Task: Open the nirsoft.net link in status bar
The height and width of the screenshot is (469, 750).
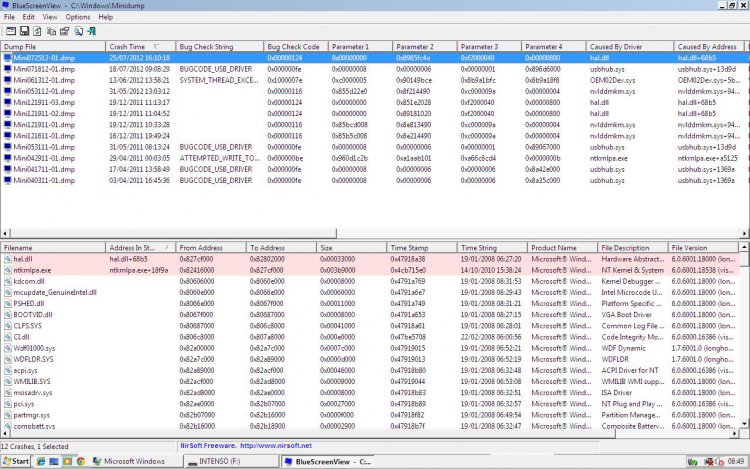Action: 276,446
